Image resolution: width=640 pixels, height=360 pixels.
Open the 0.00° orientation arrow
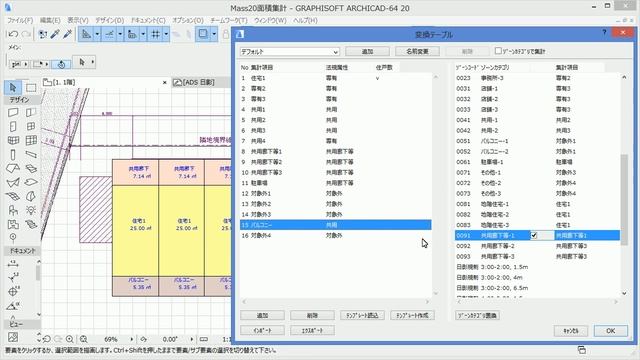click(x=192, y=339)
